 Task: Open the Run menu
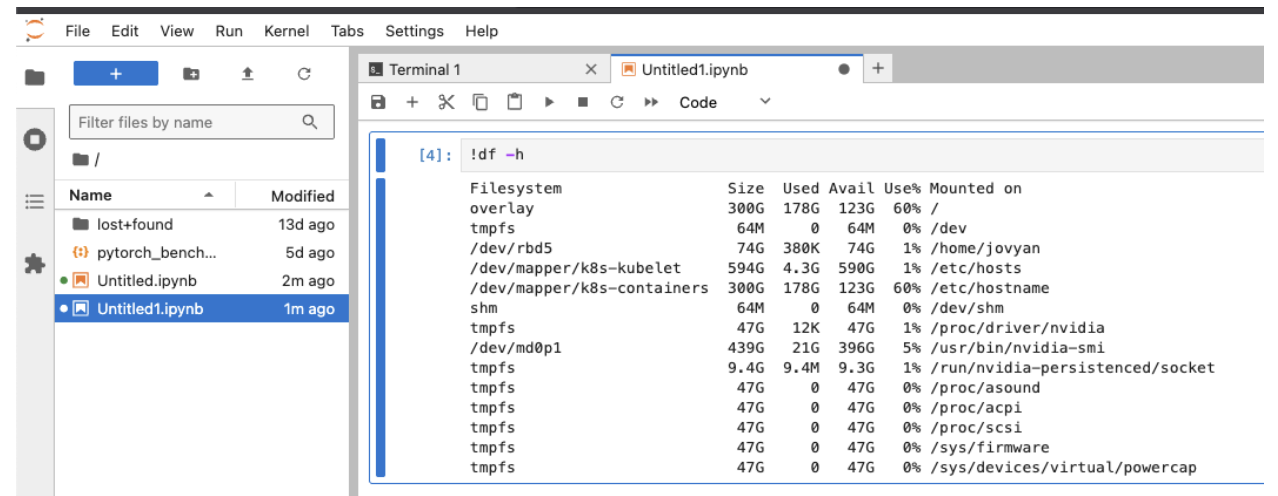[229, 31]
